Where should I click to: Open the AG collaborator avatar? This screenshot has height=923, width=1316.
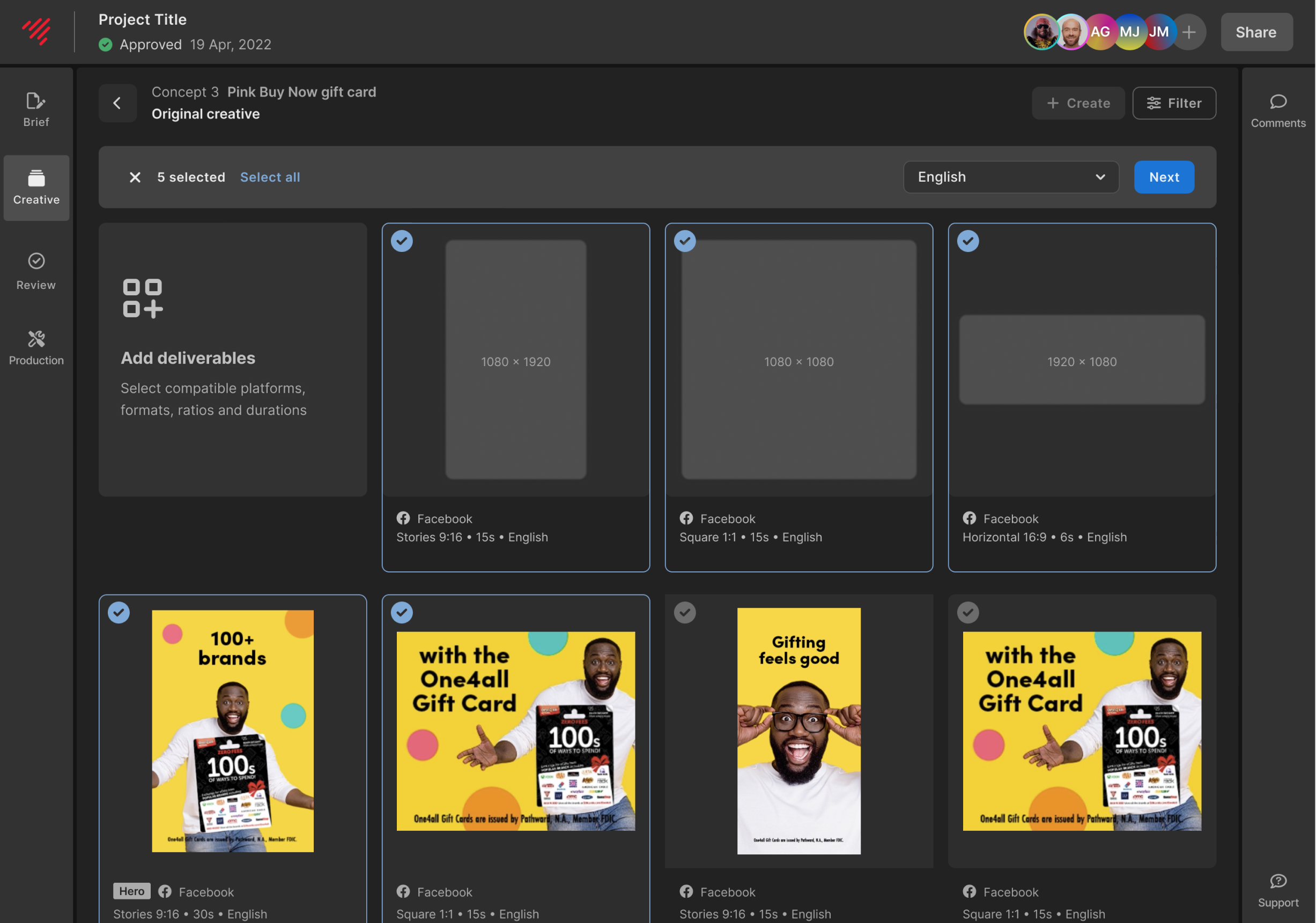click(x=1099, y=32)
